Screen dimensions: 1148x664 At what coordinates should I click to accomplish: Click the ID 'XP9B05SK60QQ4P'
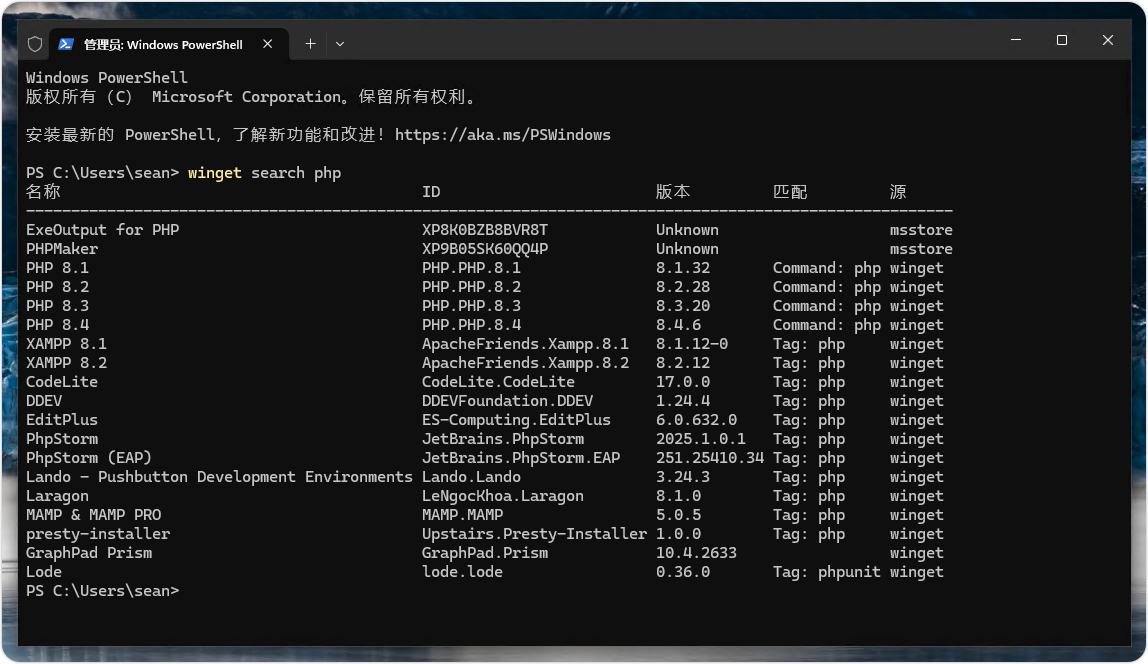pyautogui.click(x=485, y=249)
